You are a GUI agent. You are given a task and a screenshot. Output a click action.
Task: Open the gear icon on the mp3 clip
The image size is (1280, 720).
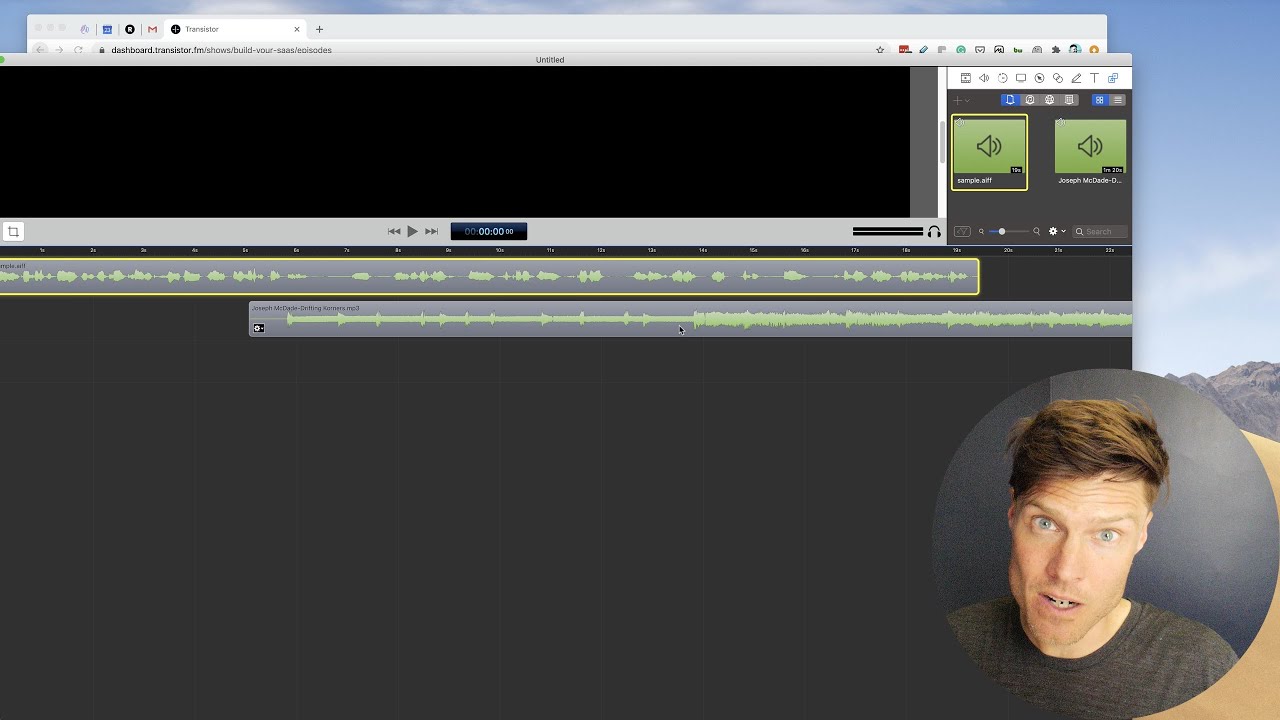click(258, 328)
